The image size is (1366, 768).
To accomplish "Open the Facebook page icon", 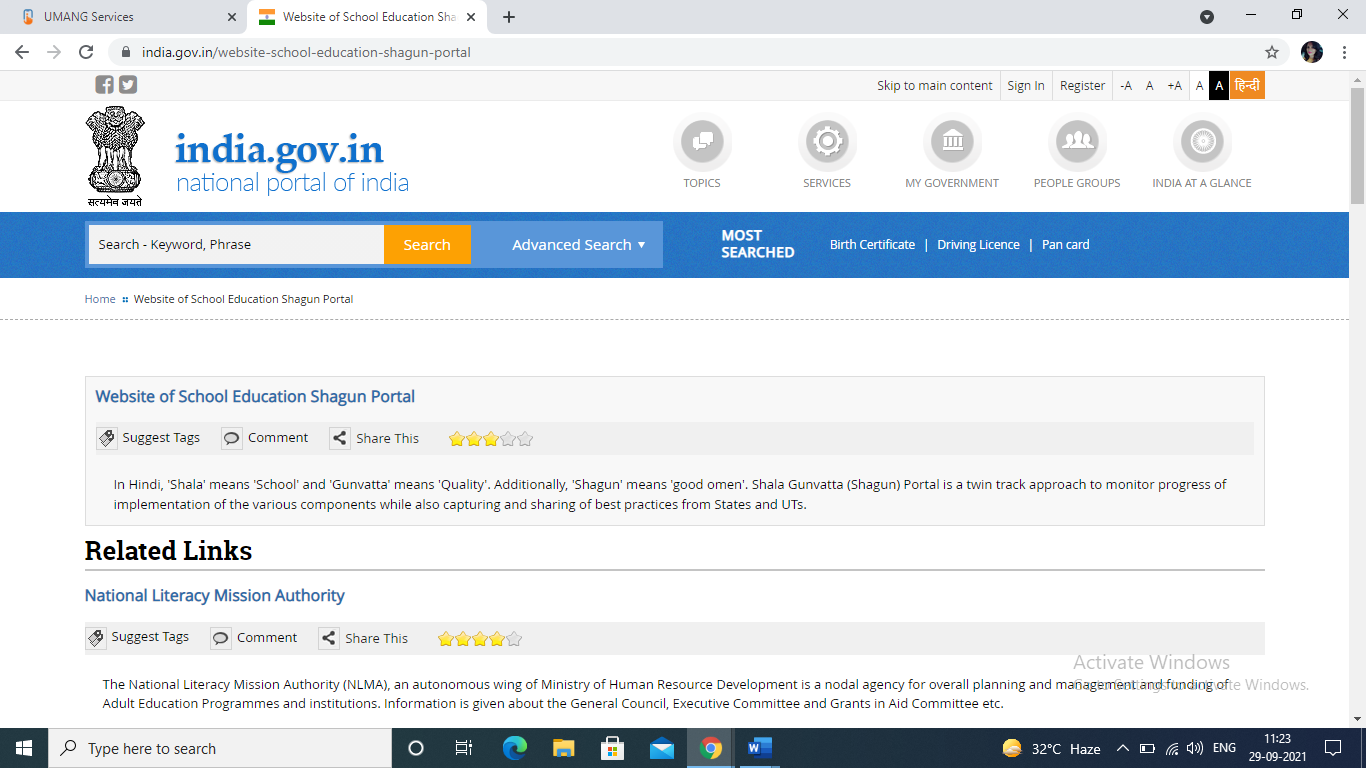I will point(104,84).
